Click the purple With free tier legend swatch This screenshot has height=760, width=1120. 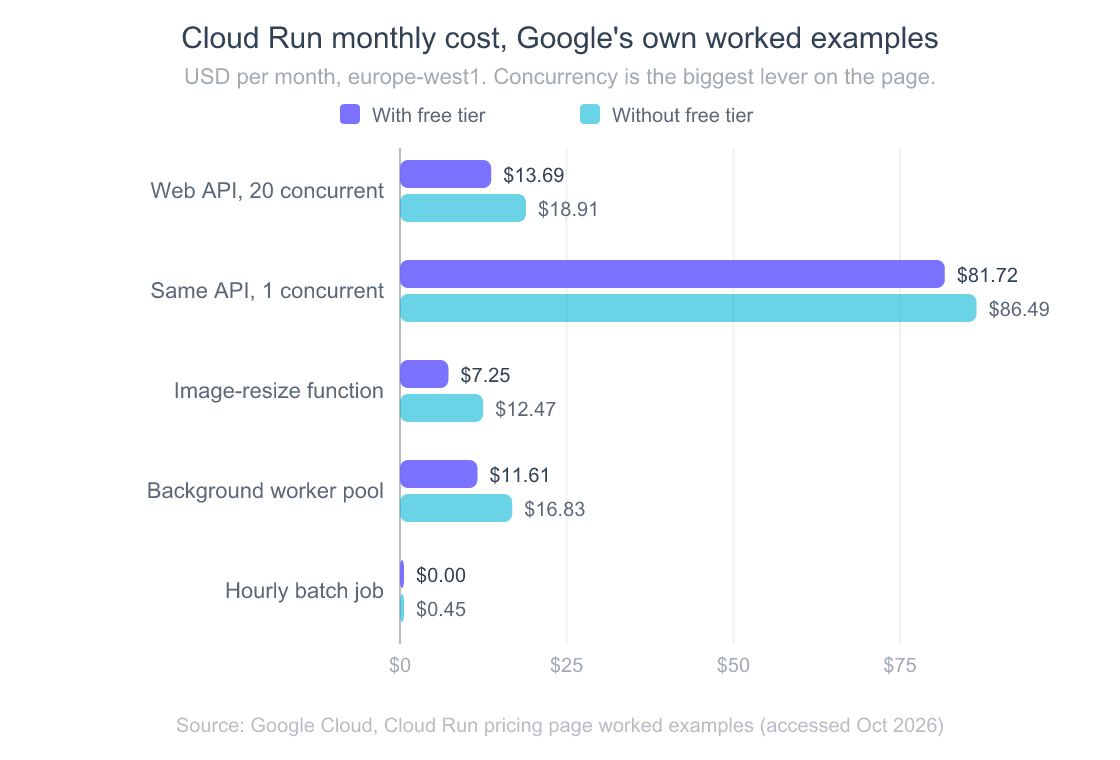(x=350, y=114)
